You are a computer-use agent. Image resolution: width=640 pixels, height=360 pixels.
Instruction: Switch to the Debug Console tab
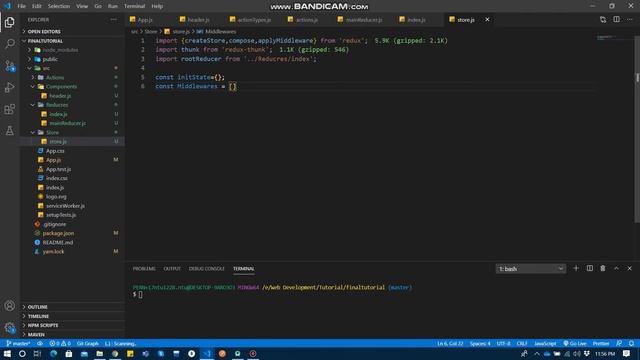point(207,269)
